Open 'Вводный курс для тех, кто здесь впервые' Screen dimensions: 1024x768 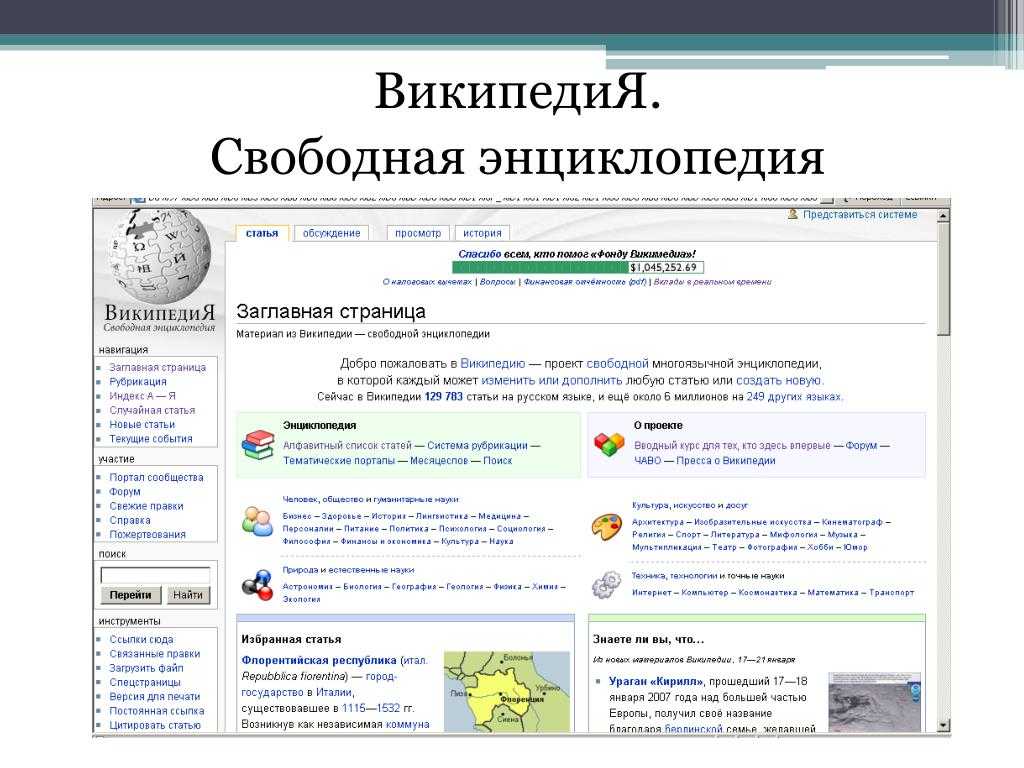[732, 445]
